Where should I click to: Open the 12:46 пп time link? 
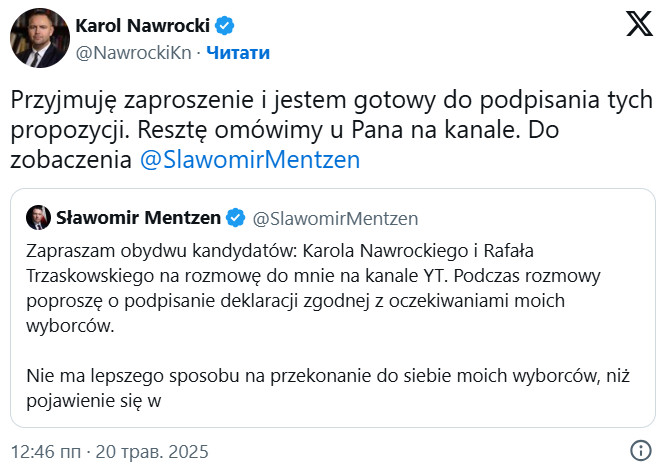click(45, 452)
